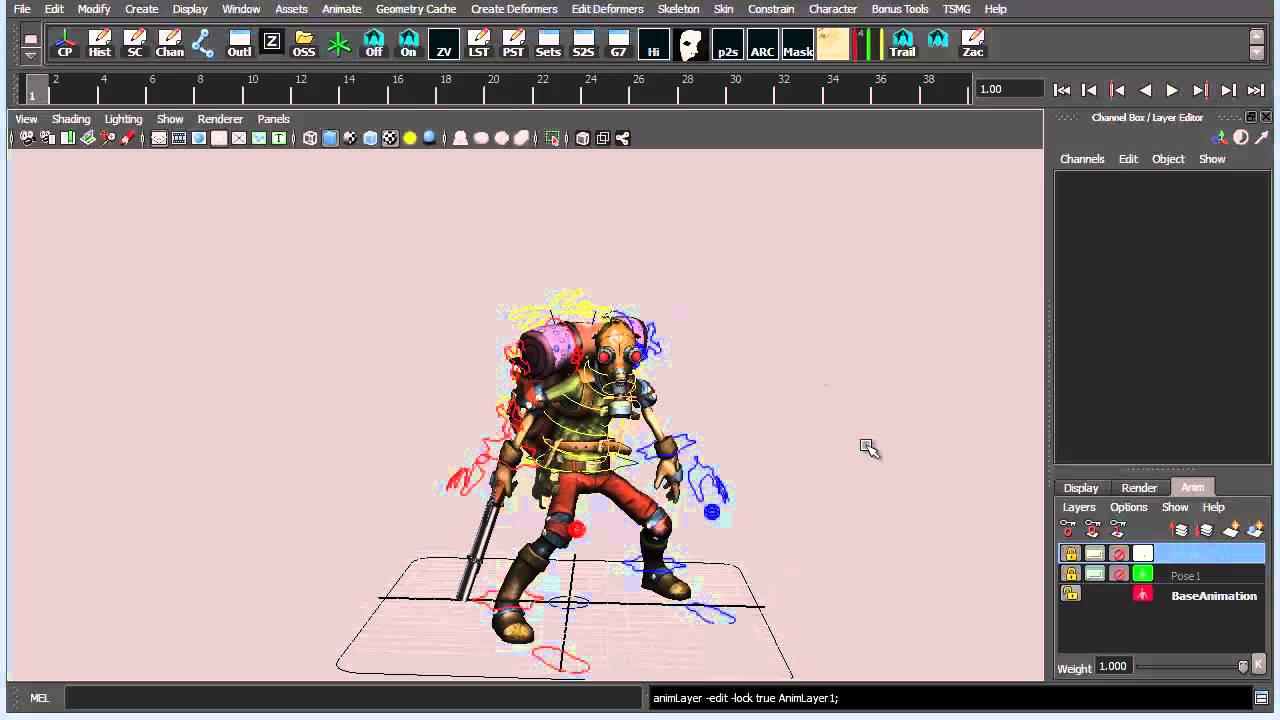Go to end of playback range
This screenshot has height=720, width=1280.
[x=1256, y=90]
